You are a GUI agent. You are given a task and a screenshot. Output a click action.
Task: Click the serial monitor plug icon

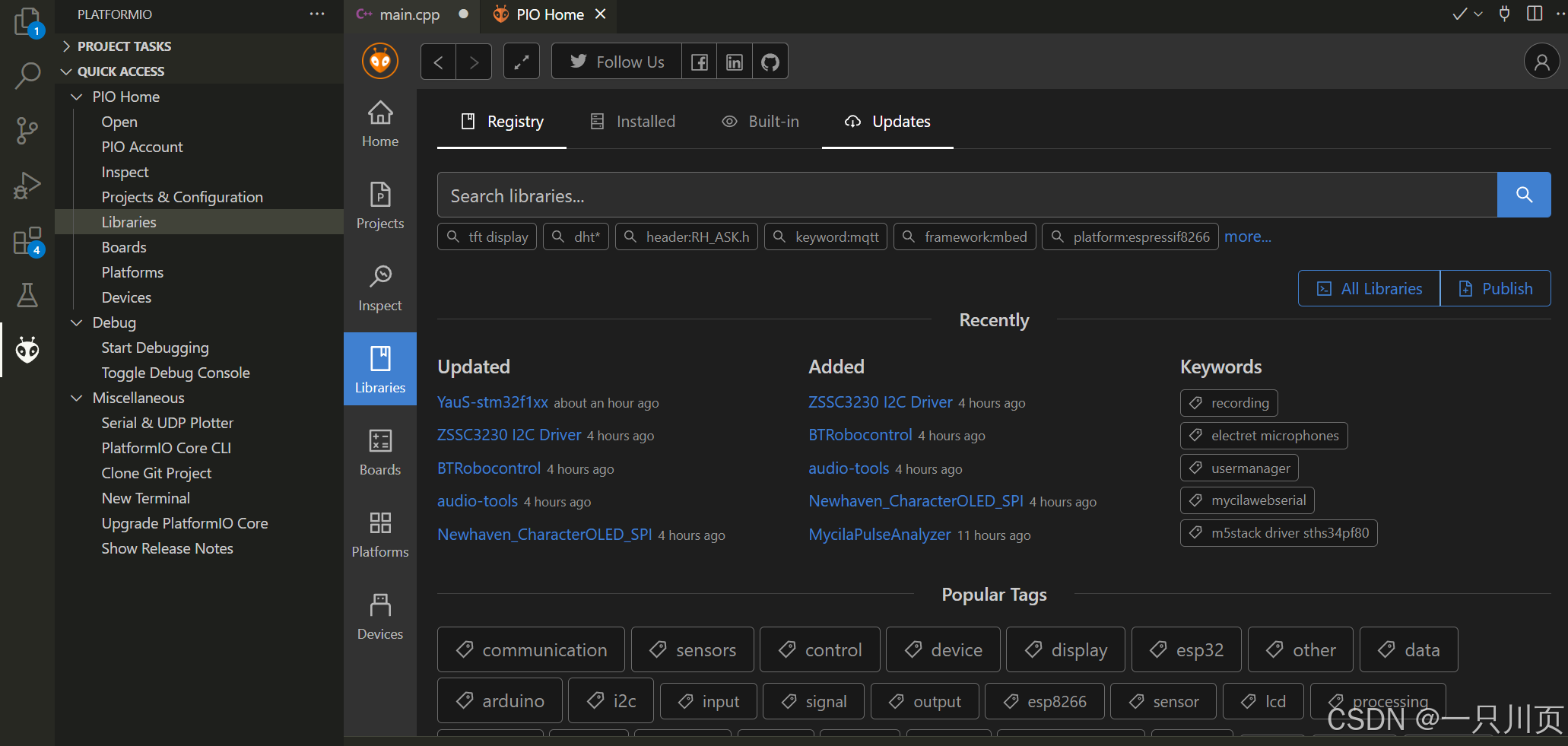click(1504, 14)
